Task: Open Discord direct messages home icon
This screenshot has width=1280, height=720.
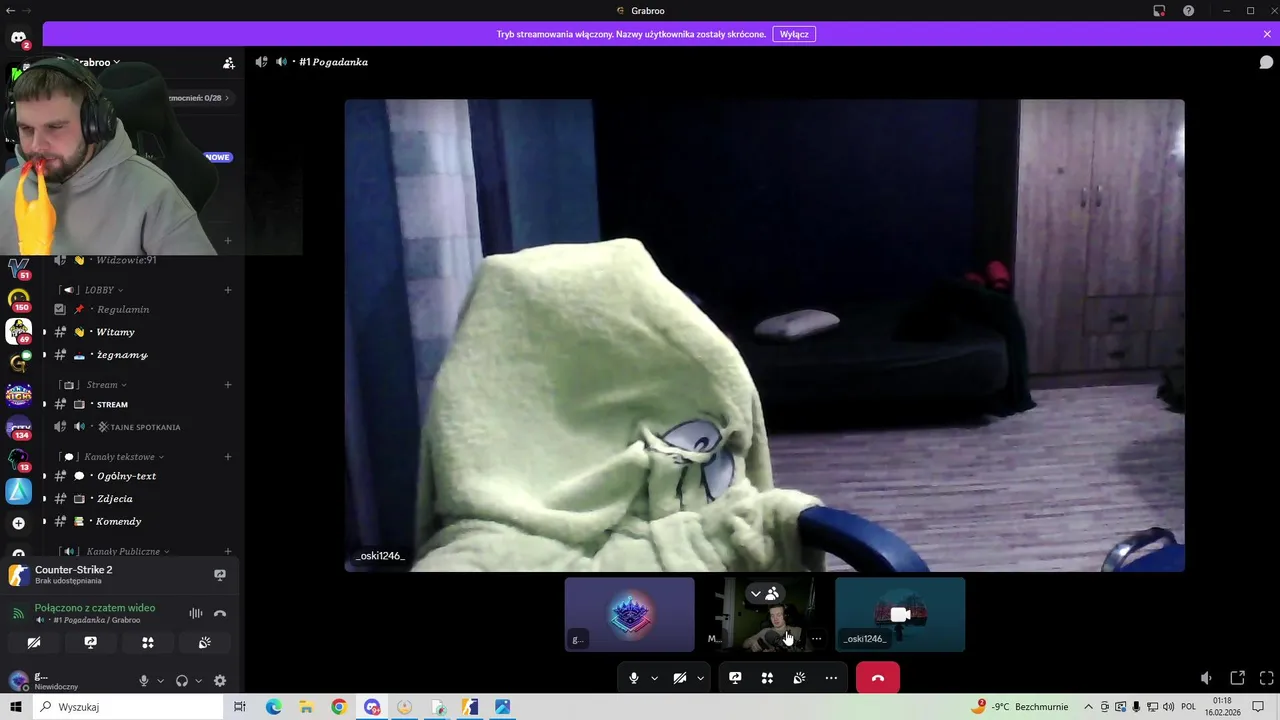Action: (18, 38)
